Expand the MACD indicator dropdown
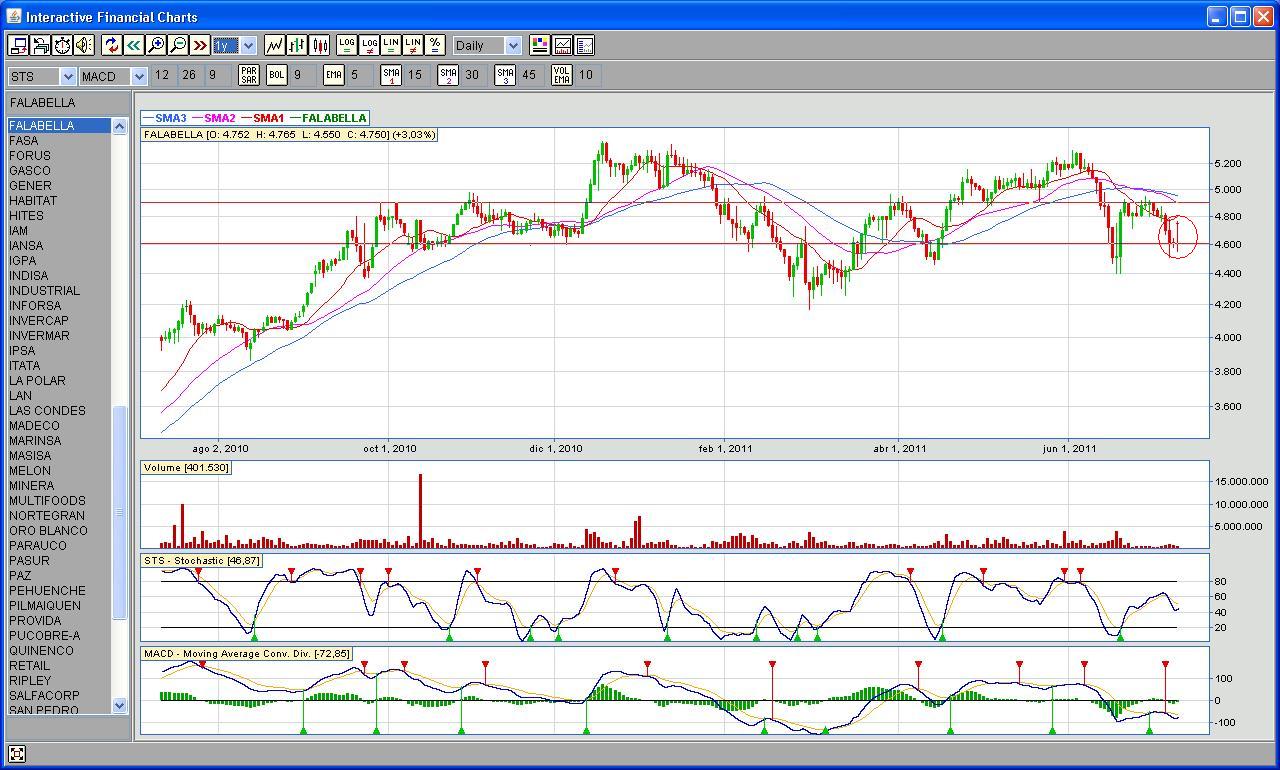 (139, 76)
